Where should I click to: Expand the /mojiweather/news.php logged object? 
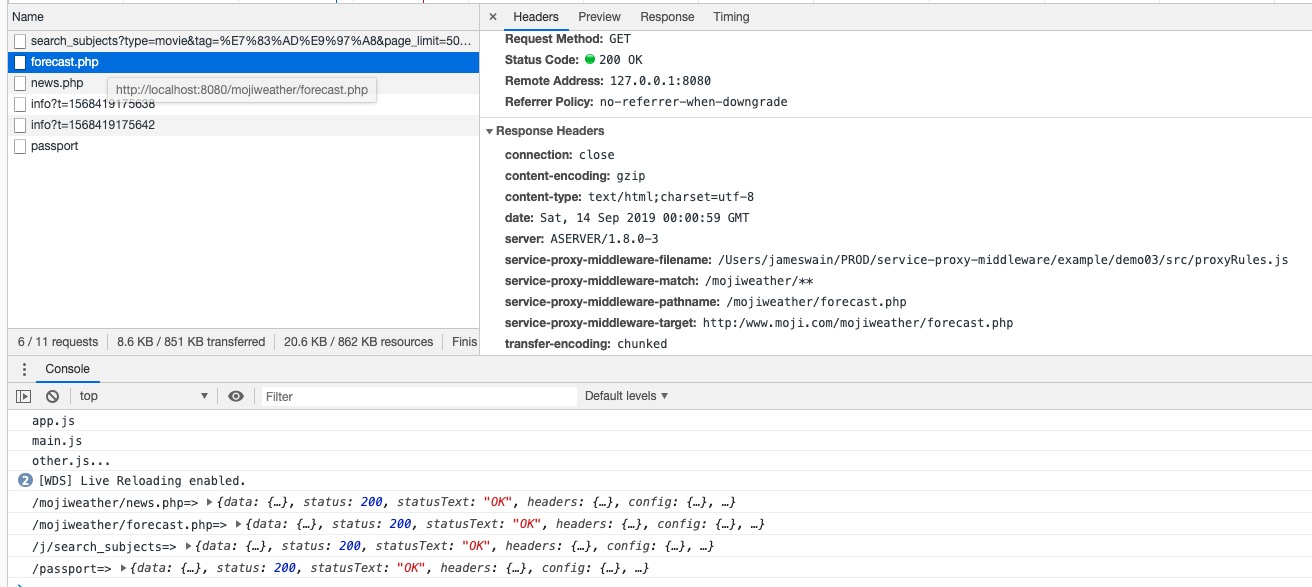209,502
